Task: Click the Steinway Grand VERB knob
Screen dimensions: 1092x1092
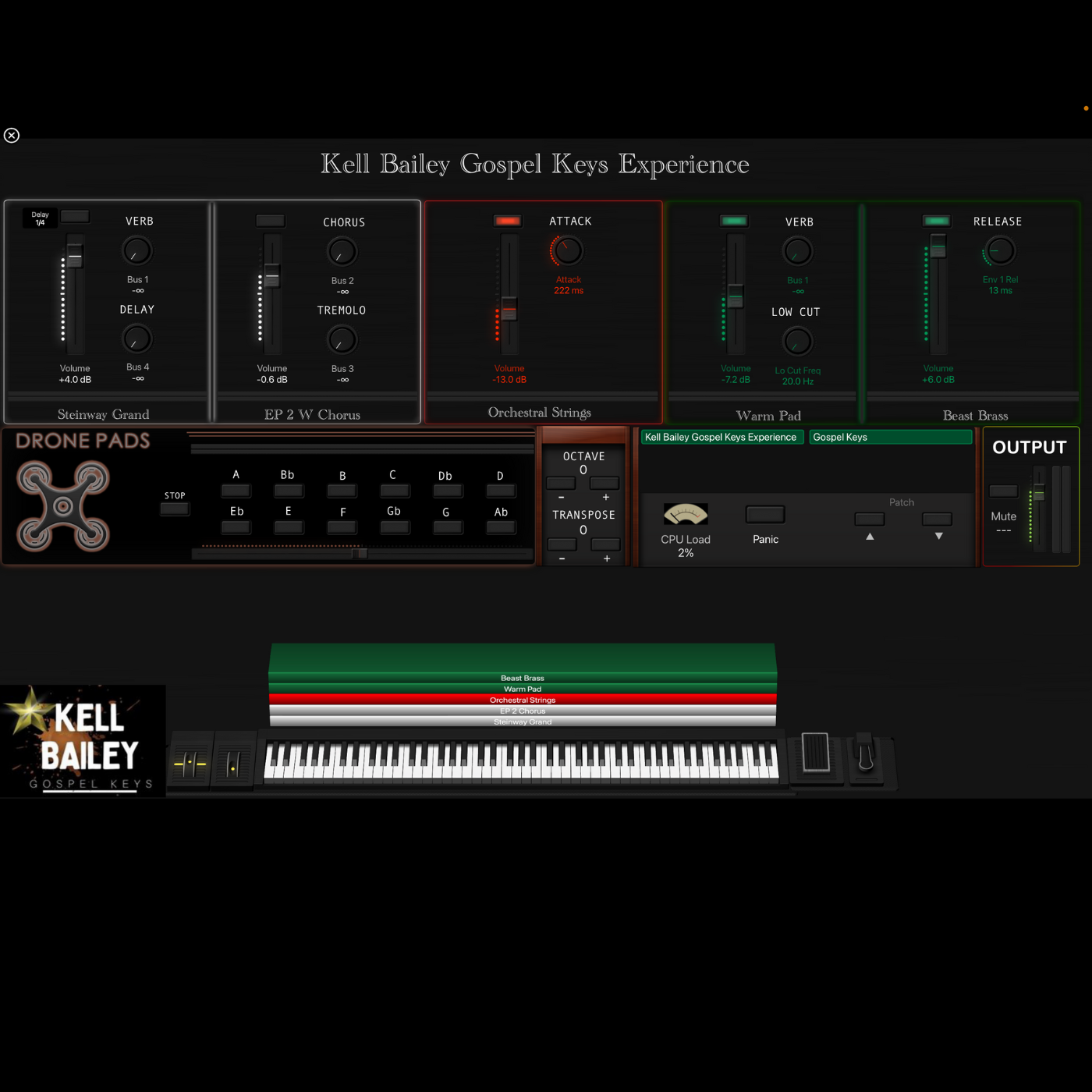Action: [137, 251]
